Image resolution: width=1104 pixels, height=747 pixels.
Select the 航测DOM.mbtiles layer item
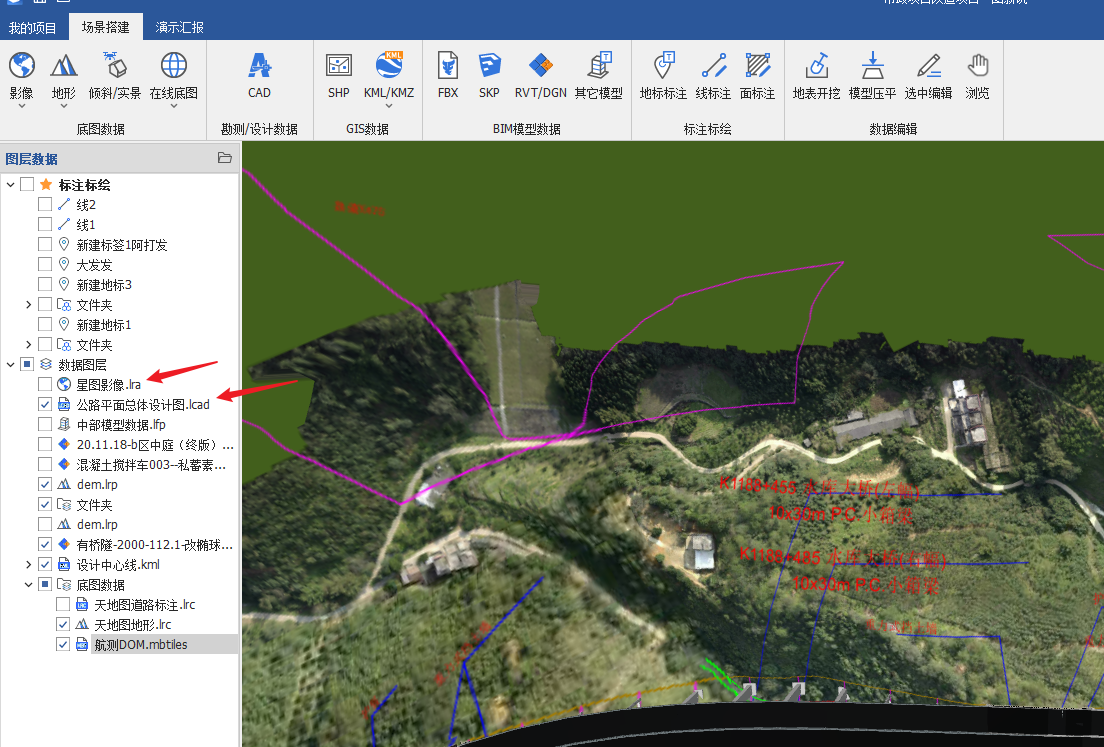[140, 645]
